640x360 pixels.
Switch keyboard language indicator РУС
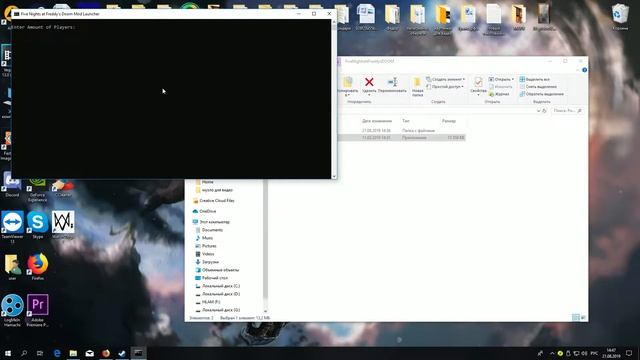click(594, 353)
